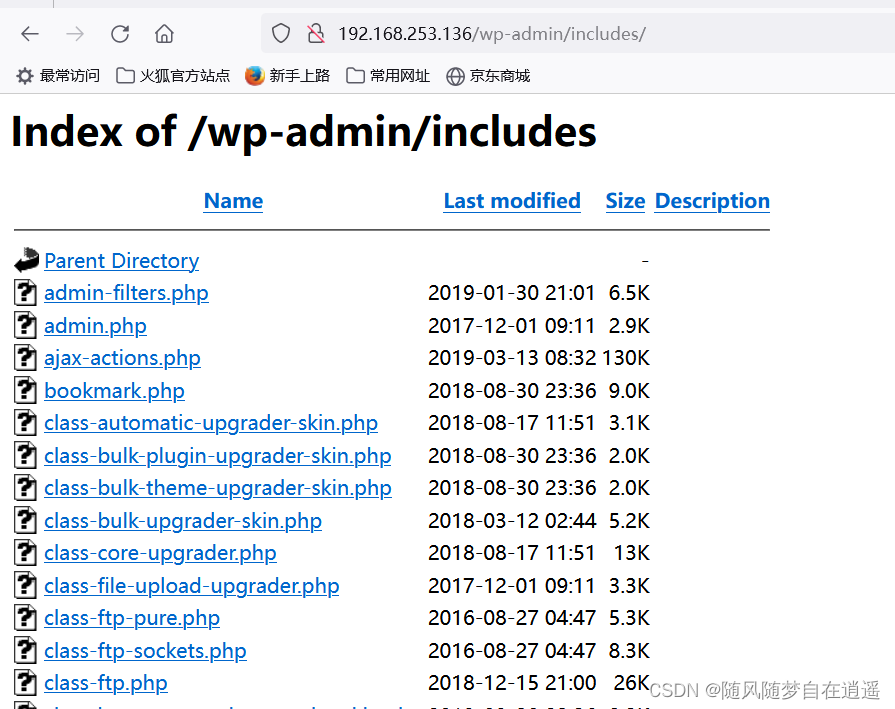Screen dimensions: 895x709
Task: Click the 130K size value
Action: pyautogui.click(x=626, y=358)
